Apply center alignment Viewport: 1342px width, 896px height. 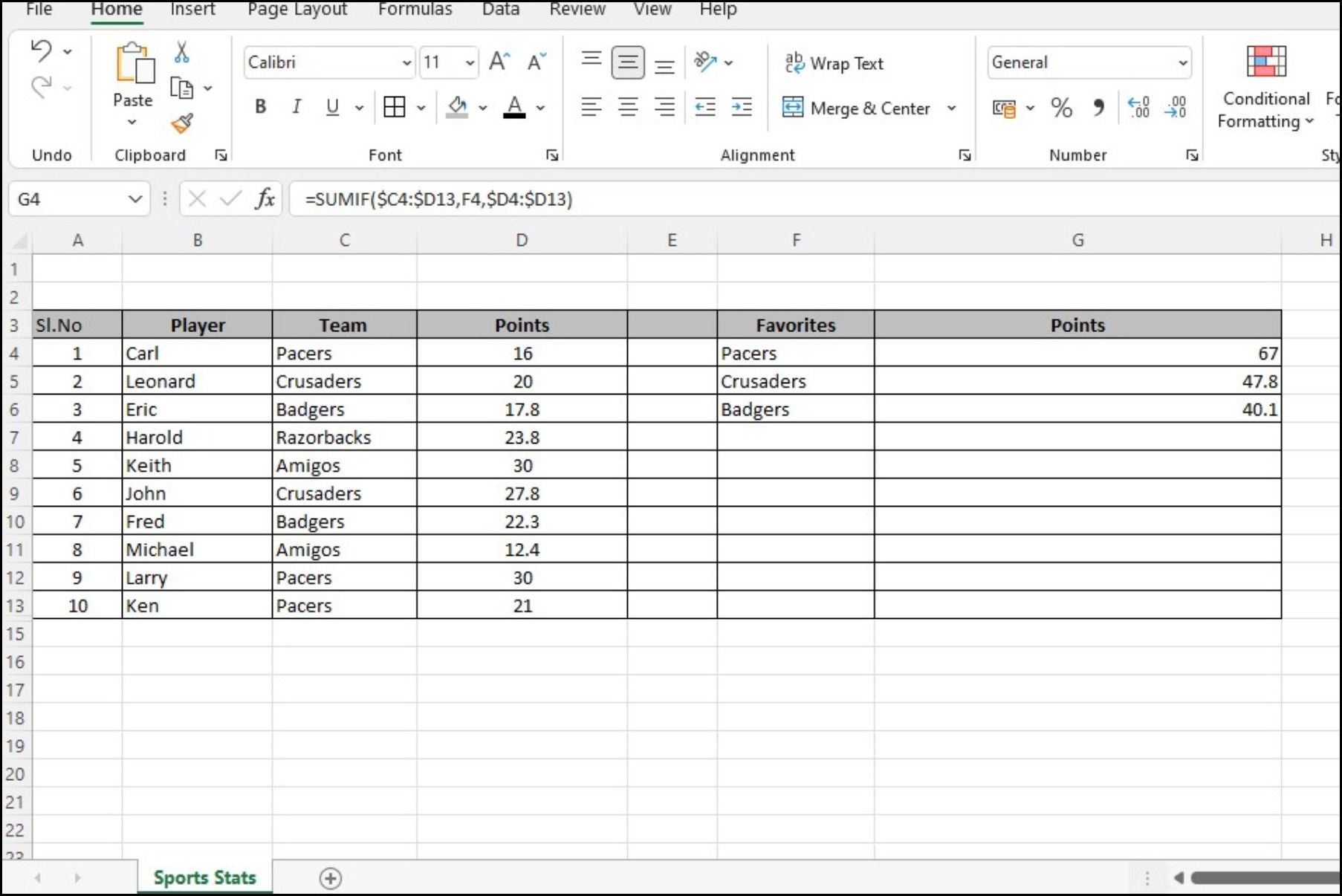(628, 107)
